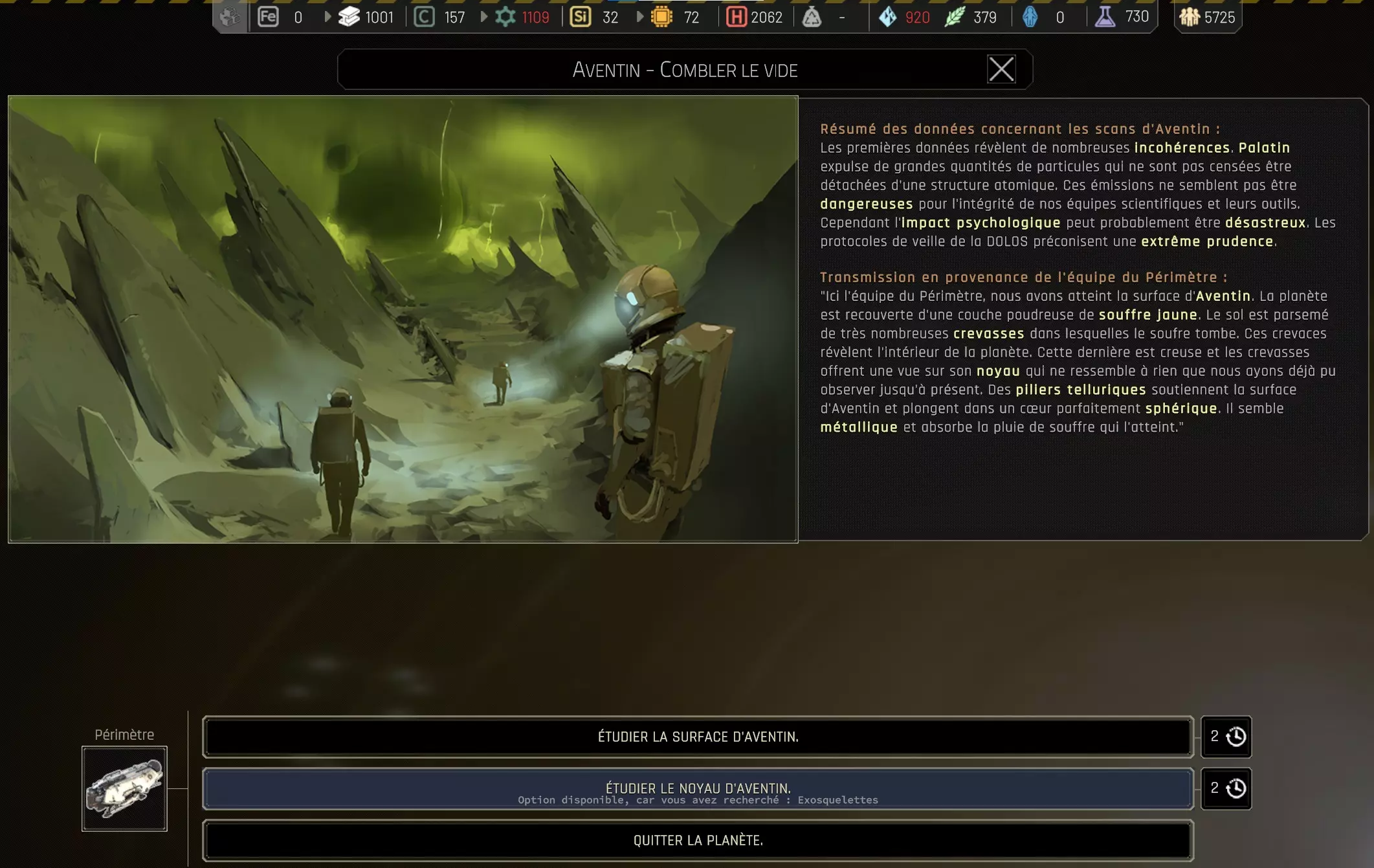
Task: Click the clock duration icon for surface study
Action: point(1235,737)
